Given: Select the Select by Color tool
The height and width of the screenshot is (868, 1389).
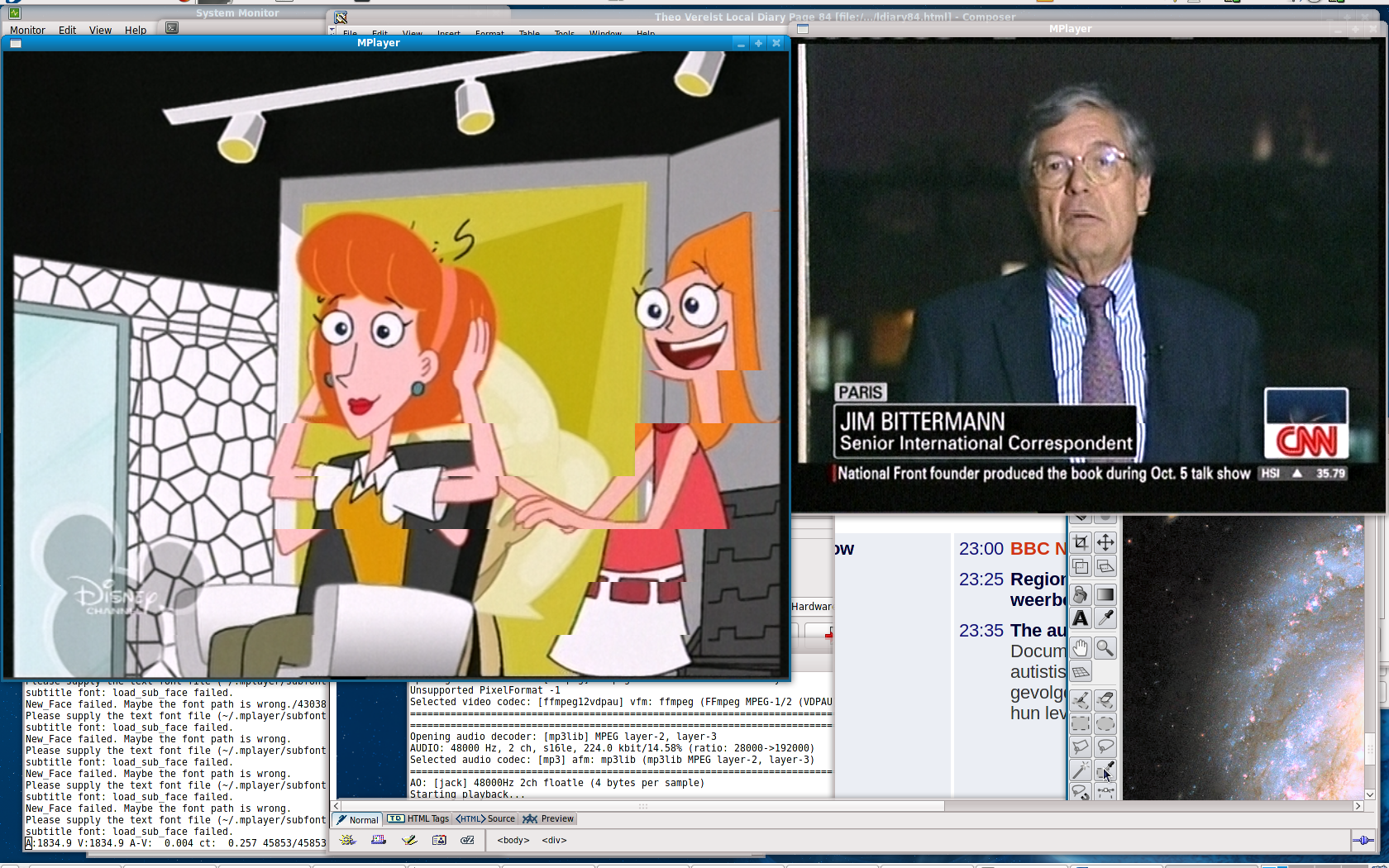Looking at the screenshot, I should [x=1105, y=771].
